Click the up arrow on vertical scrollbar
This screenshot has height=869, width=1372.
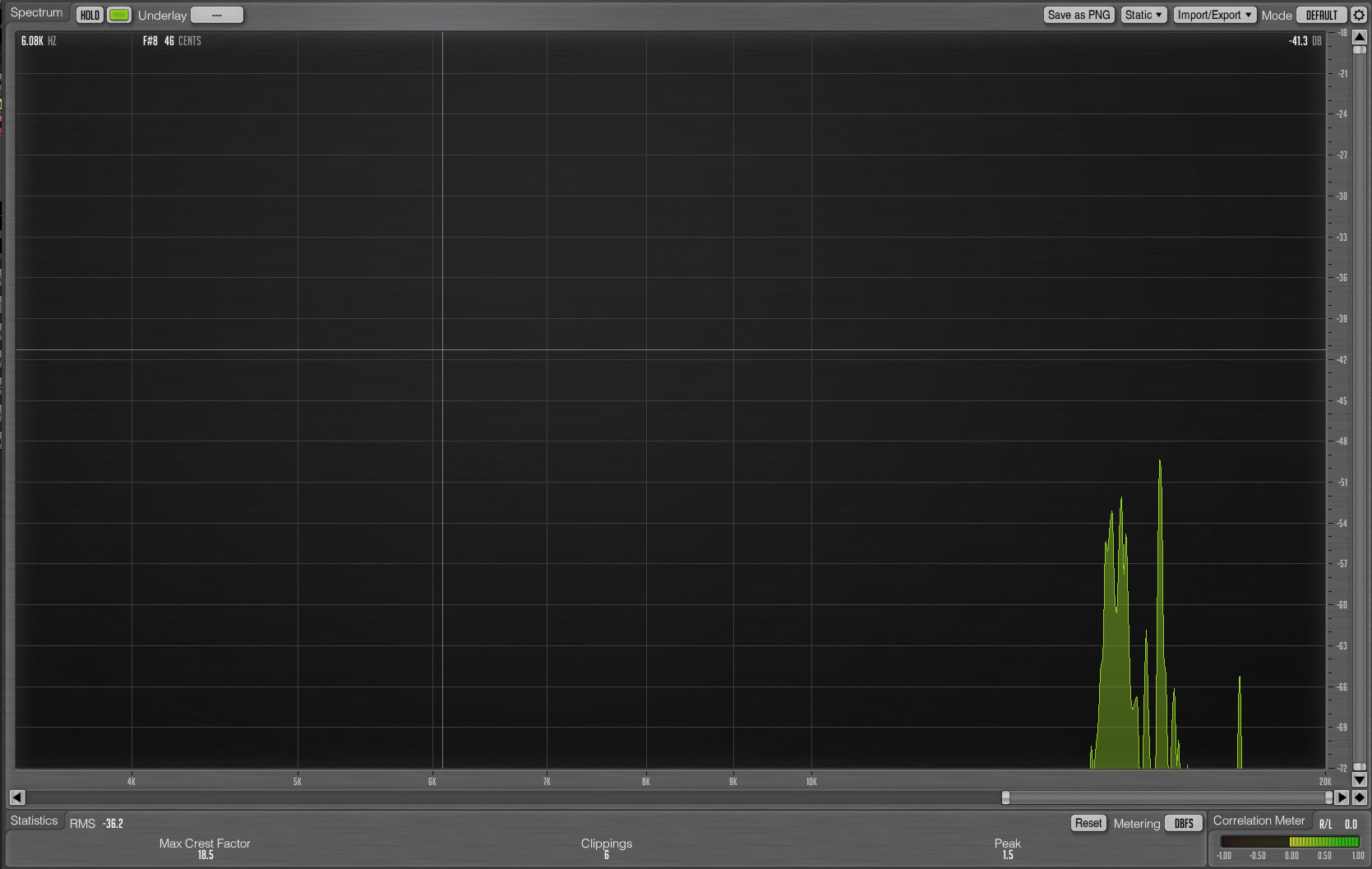[1360, 37]
